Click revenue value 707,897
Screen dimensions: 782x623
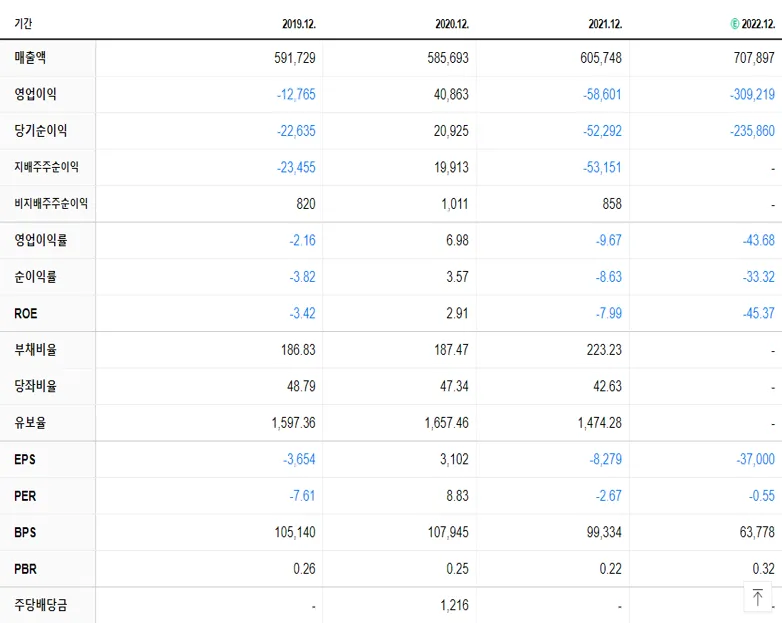pos(754,58)
